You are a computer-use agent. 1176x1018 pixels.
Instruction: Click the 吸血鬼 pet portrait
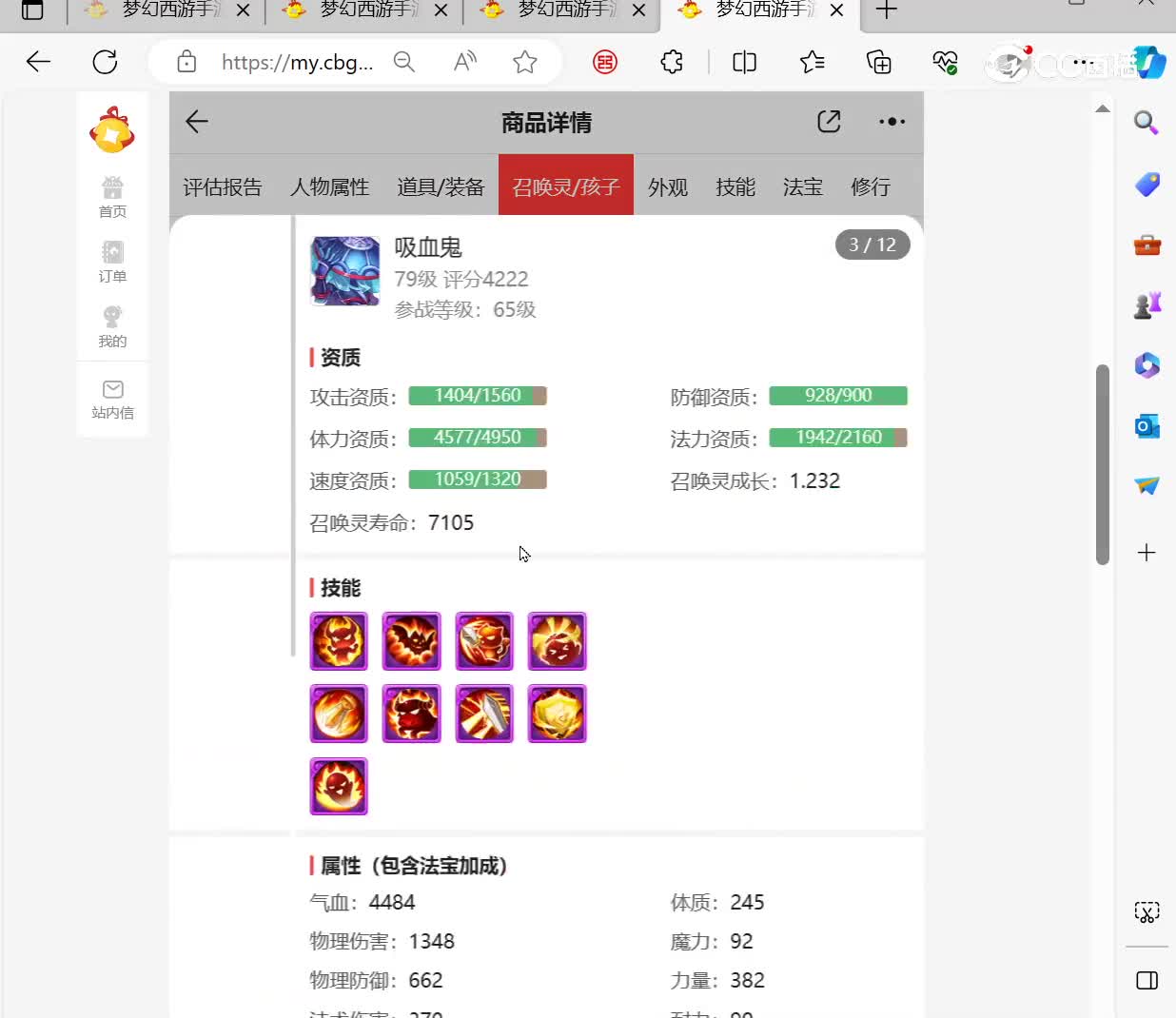[x=345, y=271]
